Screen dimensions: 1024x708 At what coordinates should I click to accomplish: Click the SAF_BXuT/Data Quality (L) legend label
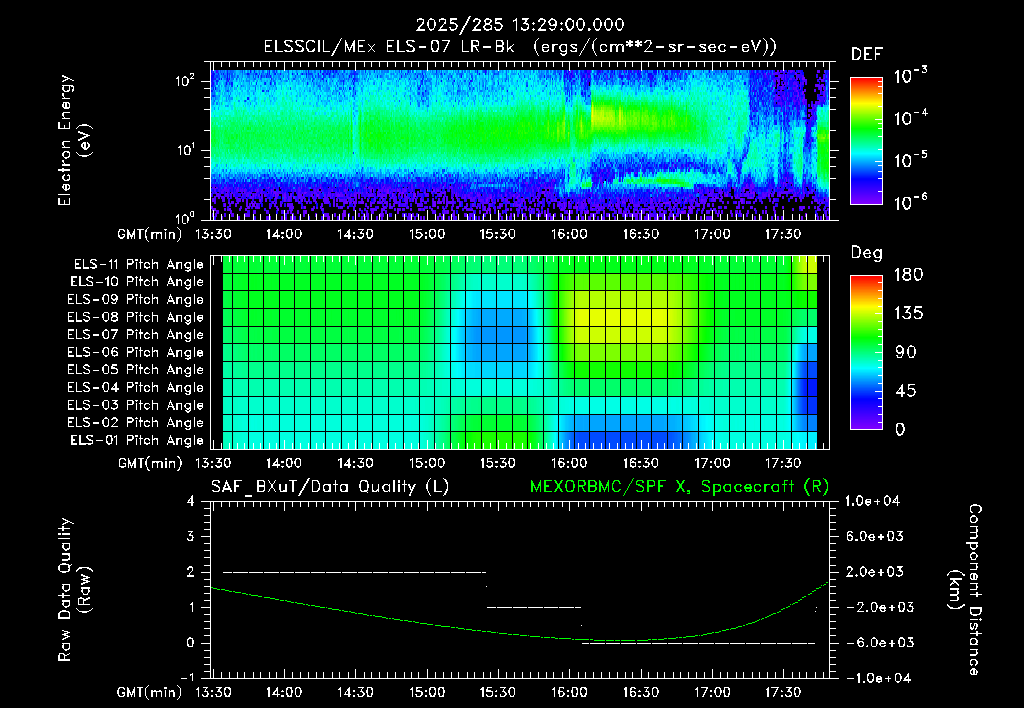(330, 487)
